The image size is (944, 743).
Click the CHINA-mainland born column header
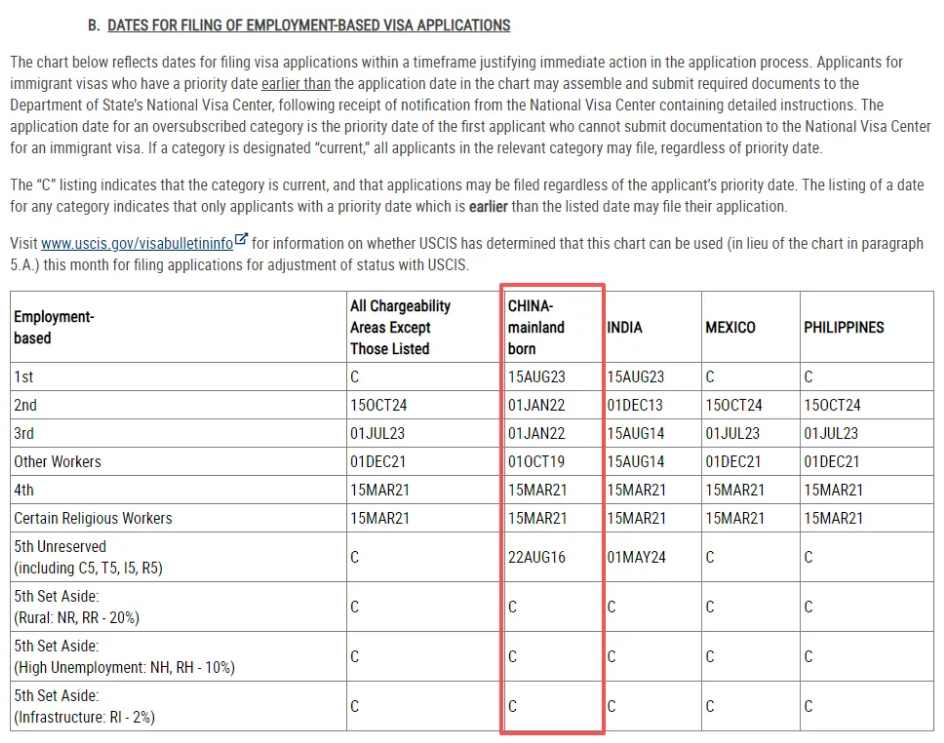coord(536,327)
